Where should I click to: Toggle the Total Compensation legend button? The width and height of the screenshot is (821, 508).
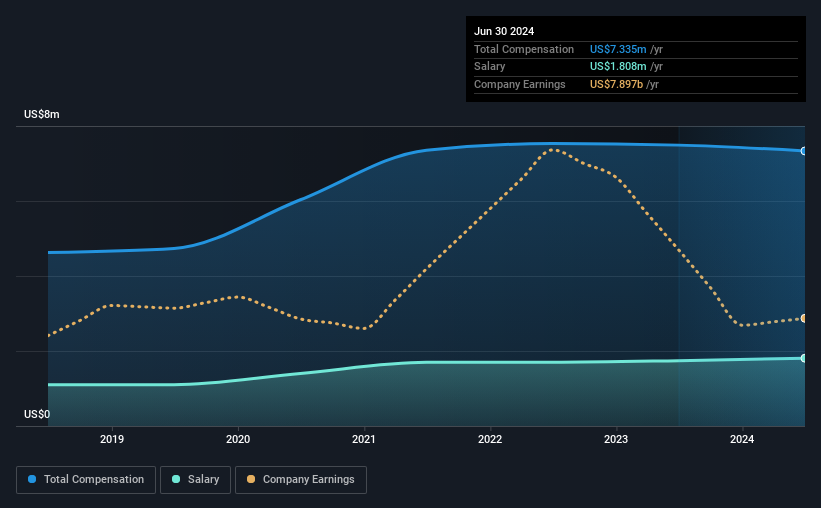86,480
